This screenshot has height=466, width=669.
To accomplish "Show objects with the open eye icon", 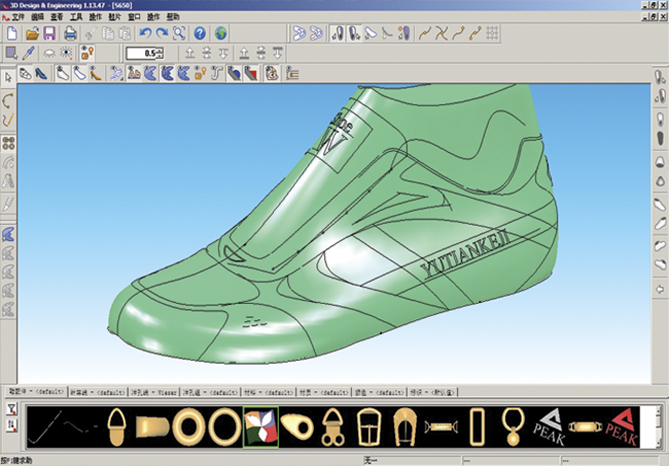I will [x=66, y=53].
